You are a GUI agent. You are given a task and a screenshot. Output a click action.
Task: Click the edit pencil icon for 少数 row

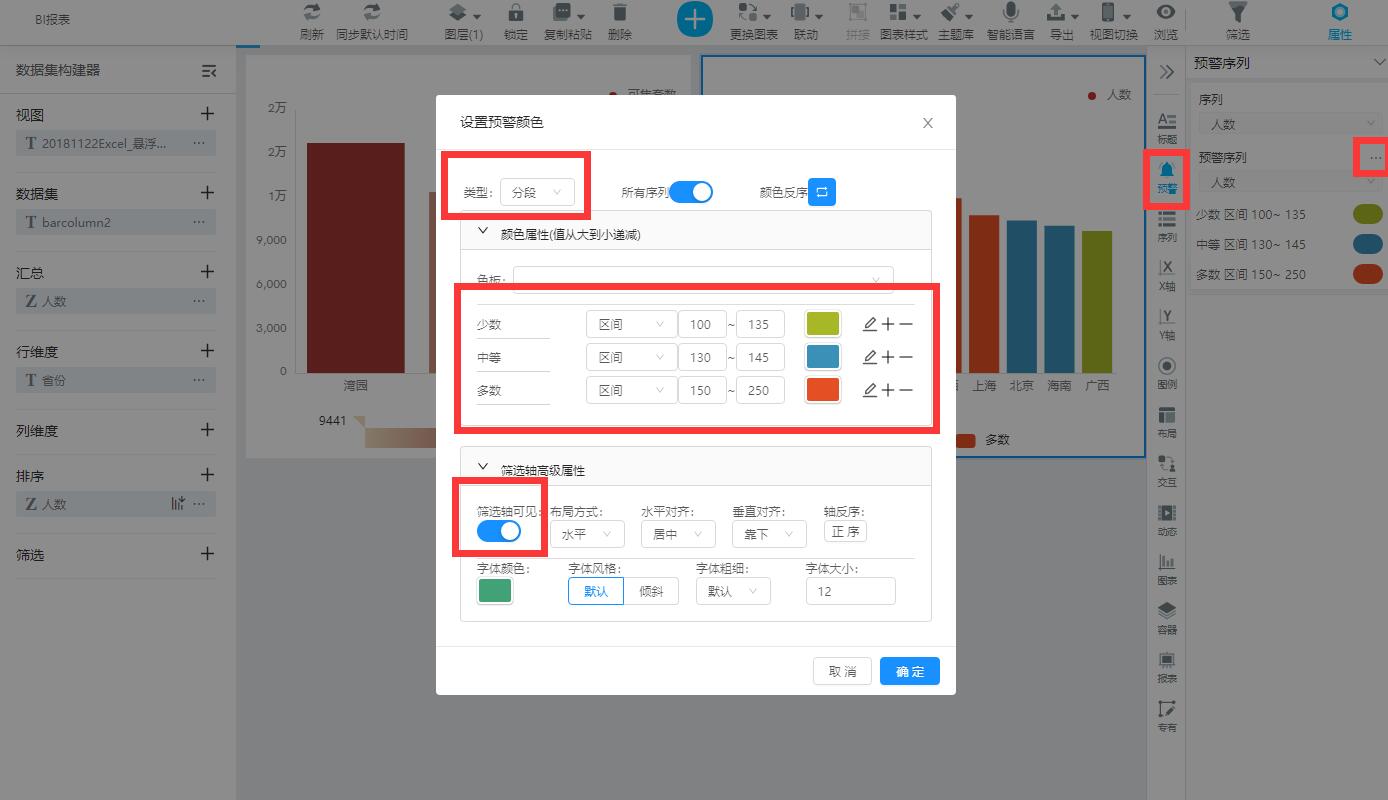click(870, 324)
